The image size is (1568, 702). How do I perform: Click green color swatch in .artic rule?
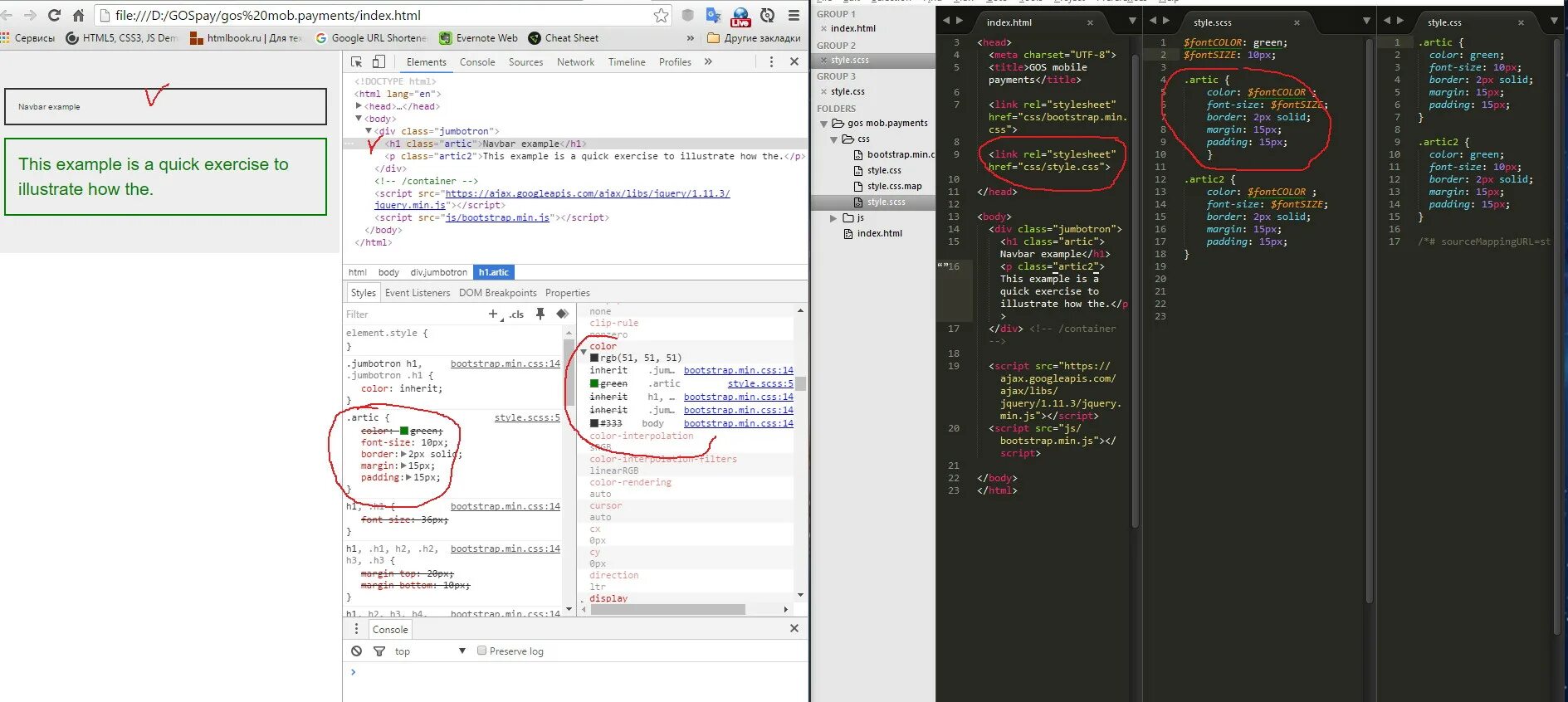tap(404, 431)
